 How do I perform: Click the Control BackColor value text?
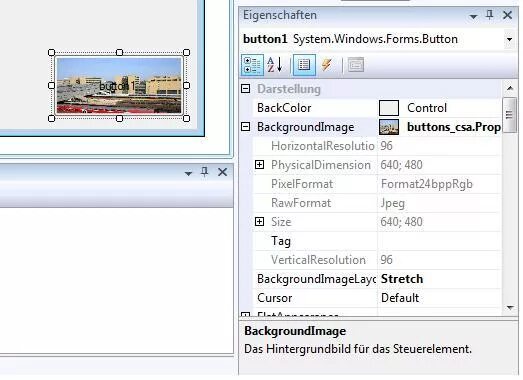coord(427,108)
